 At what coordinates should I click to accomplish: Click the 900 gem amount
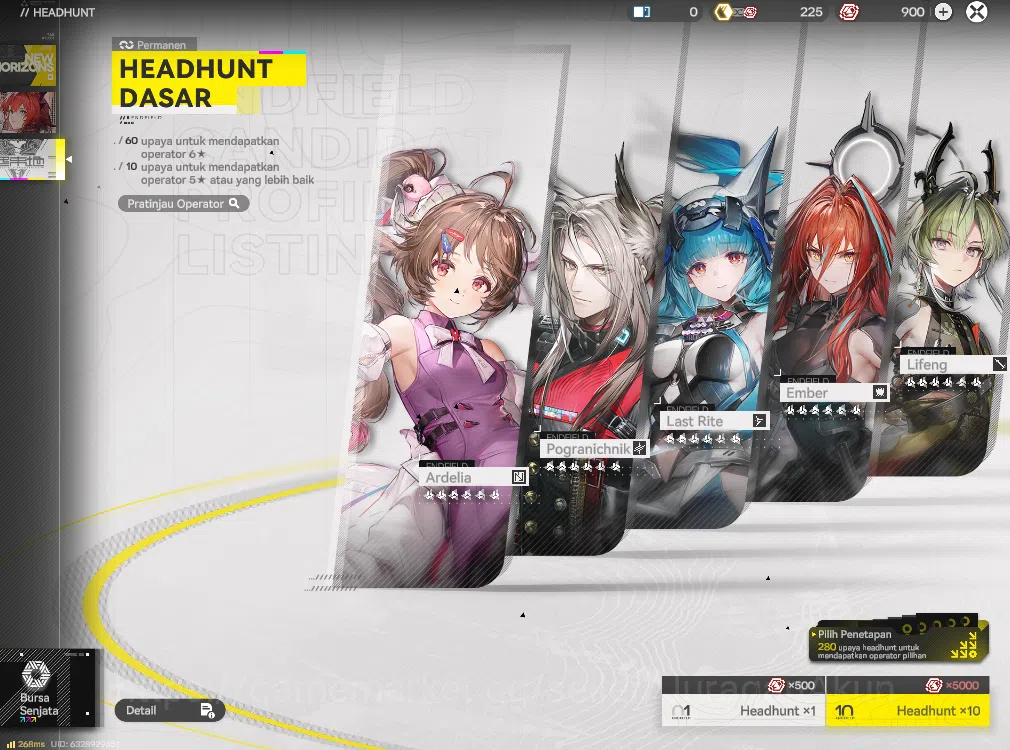point(913,12)
